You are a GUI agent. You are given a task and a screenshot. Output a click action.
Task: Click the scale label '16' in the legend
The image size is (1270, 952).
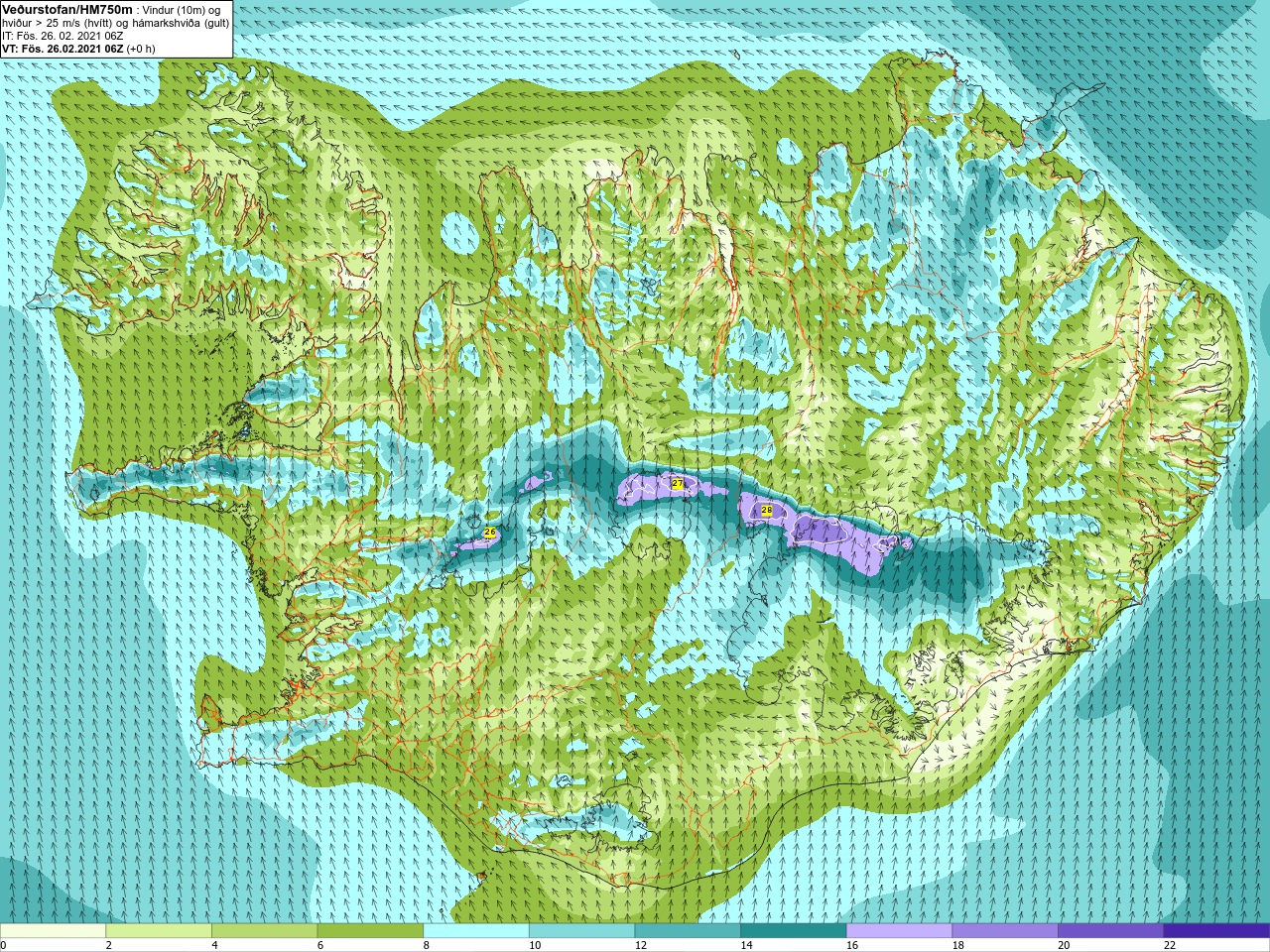pos(852,946)
